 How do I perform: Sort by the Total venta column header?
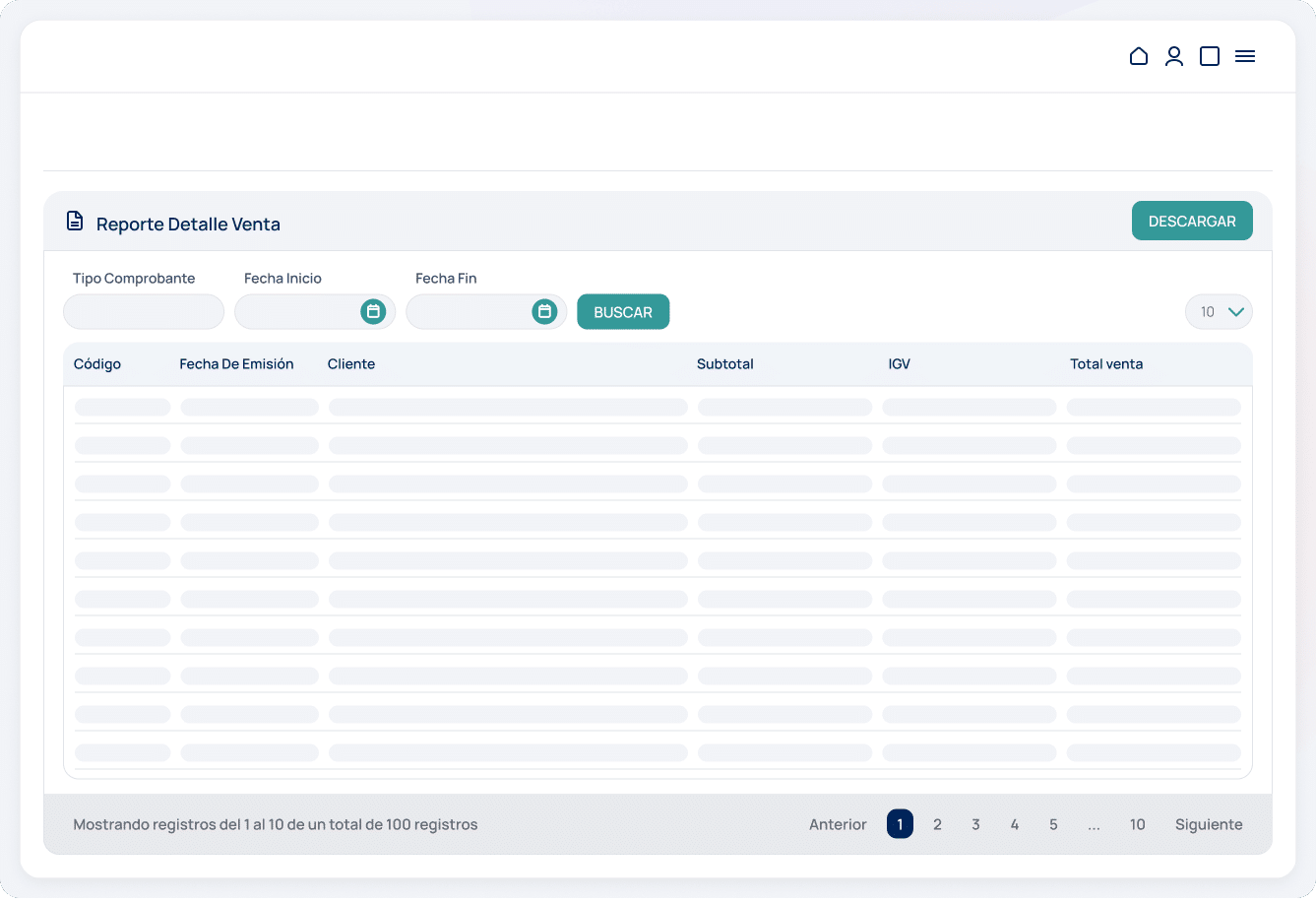[1106, 364]
